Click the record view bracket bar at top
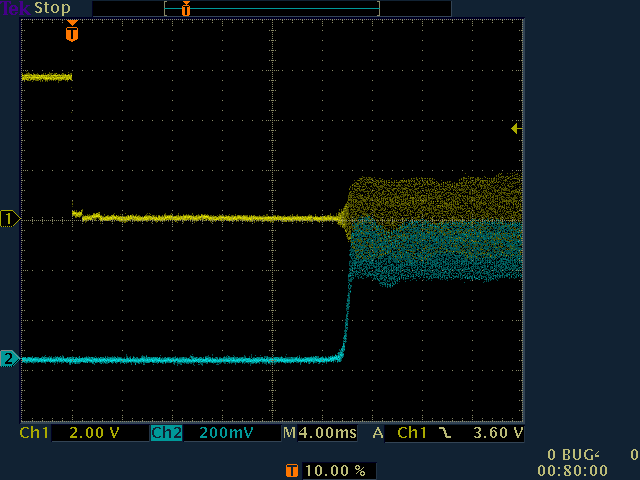 coord(272,8)
